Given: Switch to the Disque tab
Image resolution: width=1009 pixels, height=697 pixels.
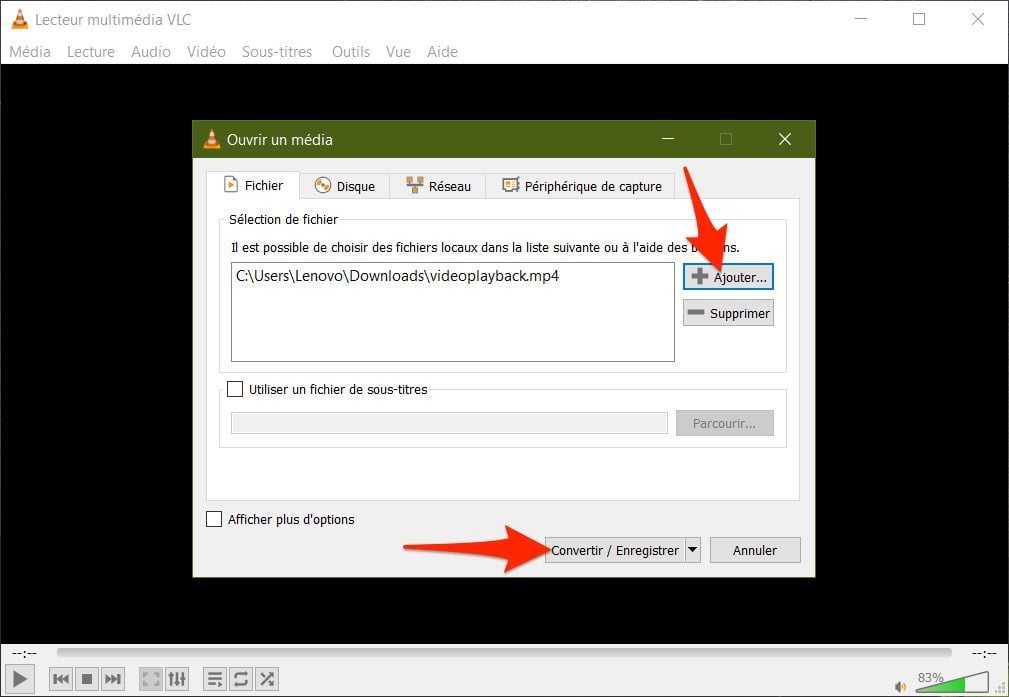Looking at the screenshot, I should coord(344,186).
